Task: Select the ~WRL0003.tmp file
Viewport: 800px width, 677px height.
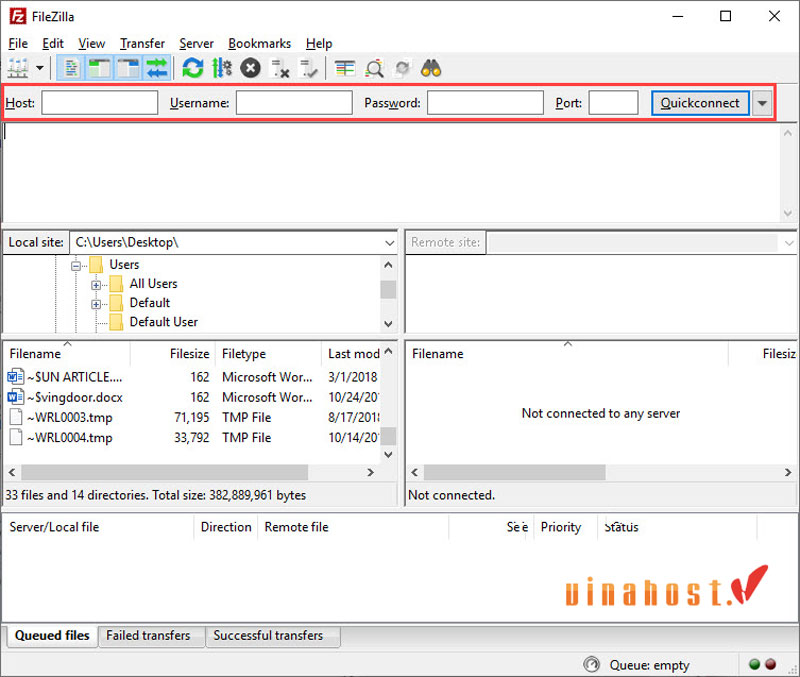Action: pyautogui.click(x=192, y=417)
